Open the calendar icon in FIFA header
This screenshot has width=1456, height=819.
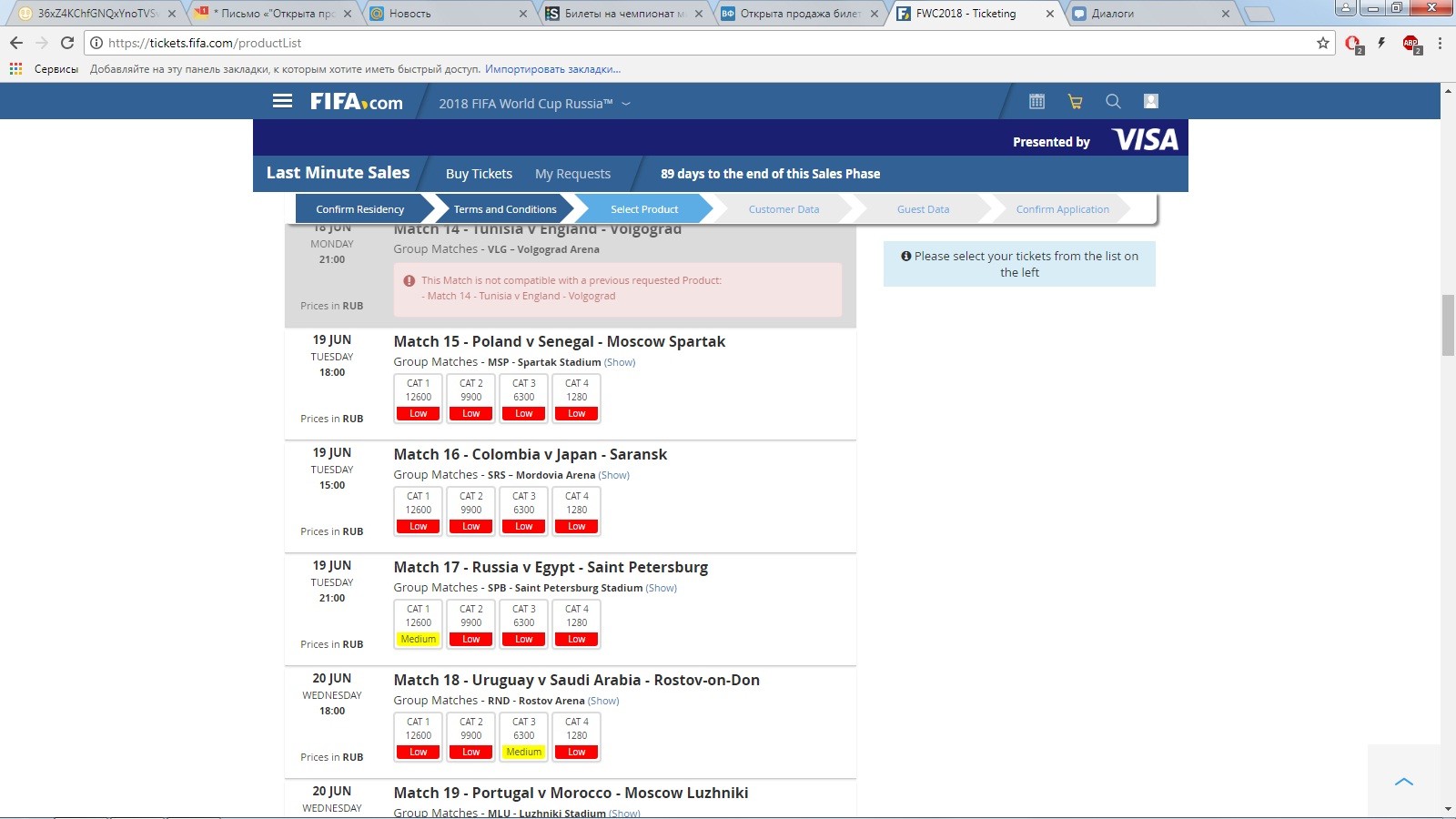tap(1036, 101)
